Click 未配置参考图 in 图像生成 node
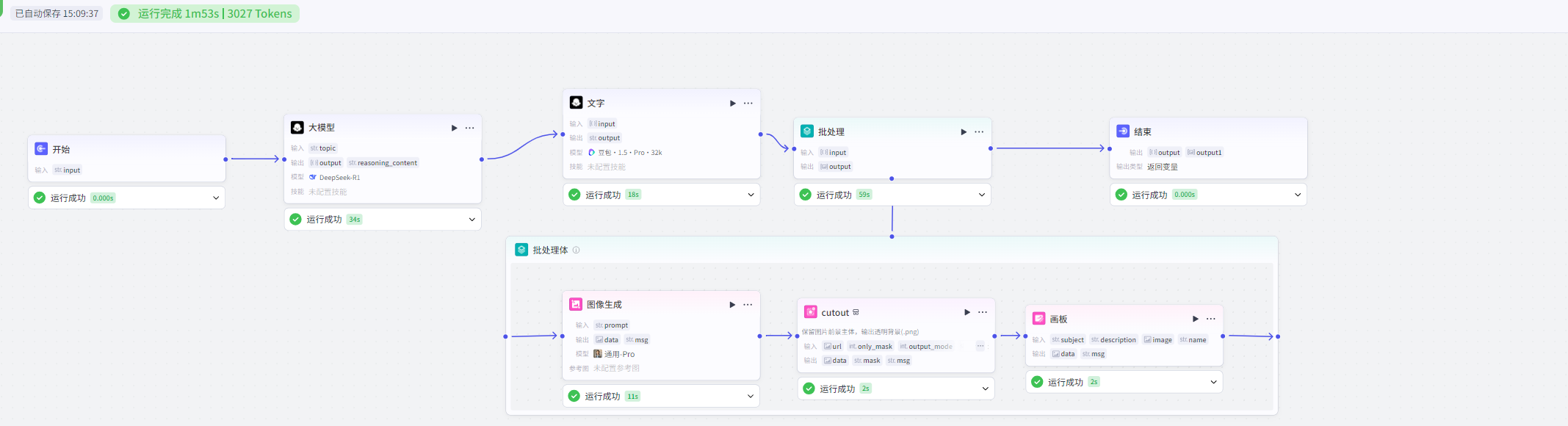The width and height of the screenshot is (1568, 426). point(616,368)
